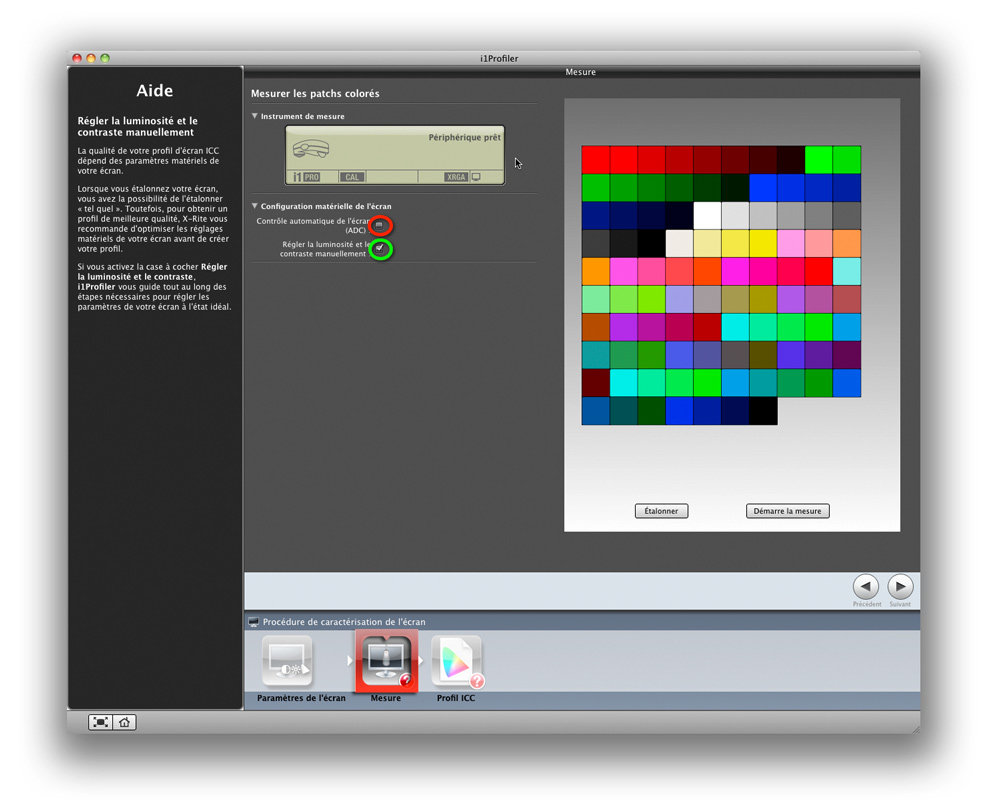Go back with the Précédent arrow
The width and height of the screenshot is (1000, 808).
[x=865, y=586]
